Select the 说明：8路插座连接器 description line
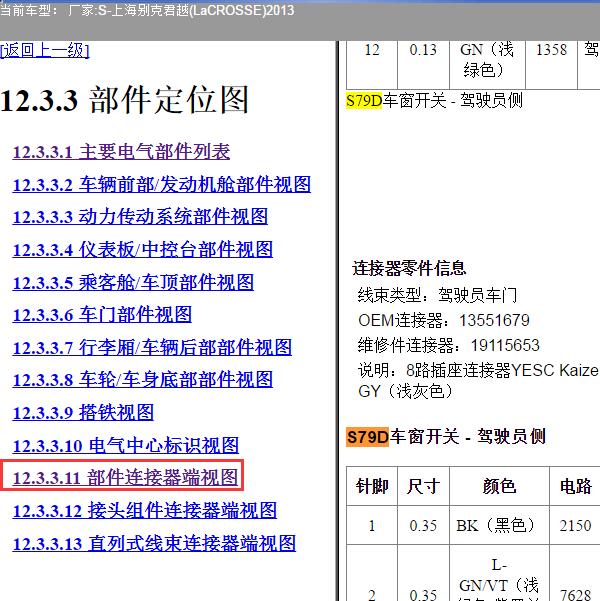This screenshot has width=600, height=601. click(x=478, y=370)
